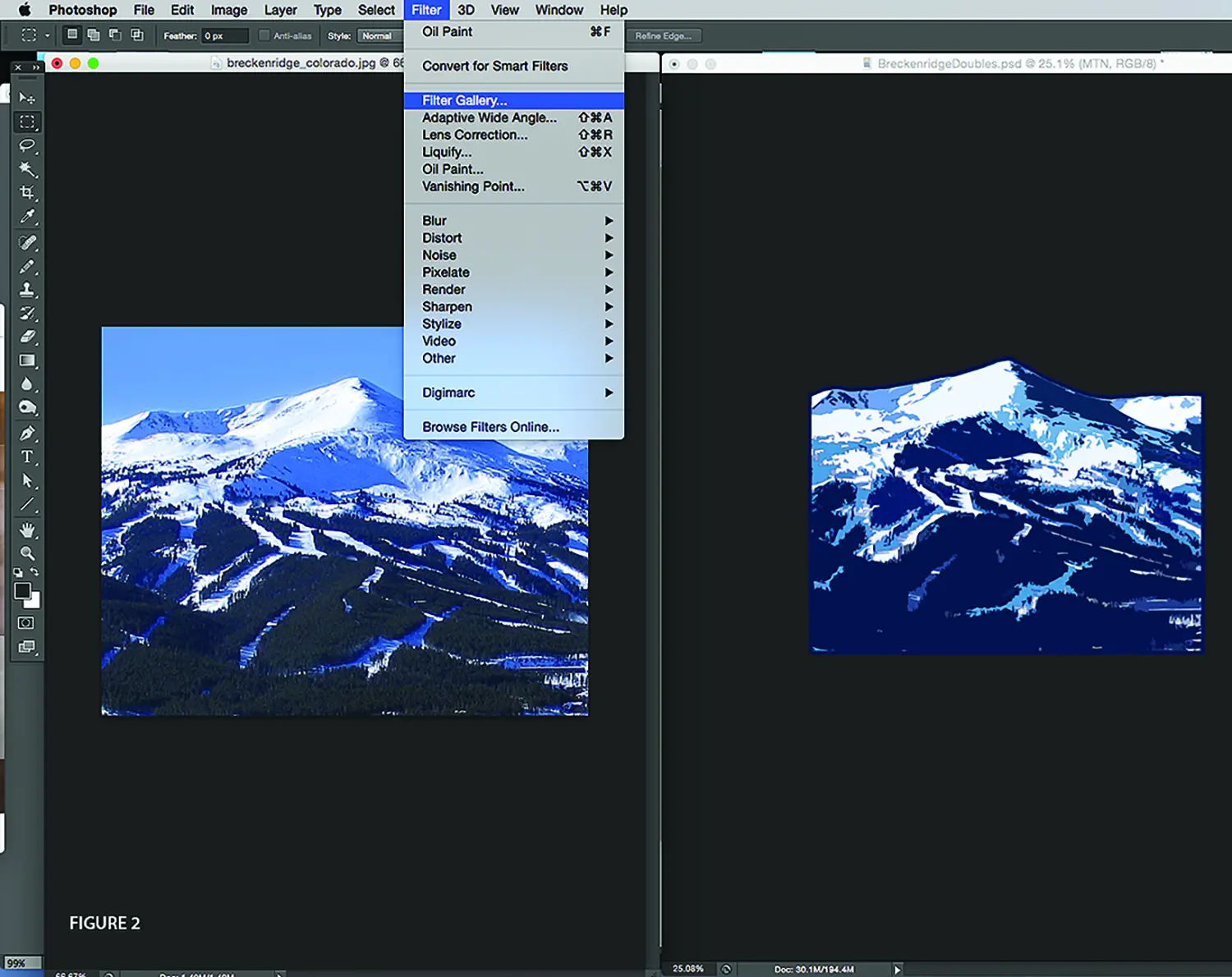
Task: Switch to Add to selection mode
Action: [94, 35]
